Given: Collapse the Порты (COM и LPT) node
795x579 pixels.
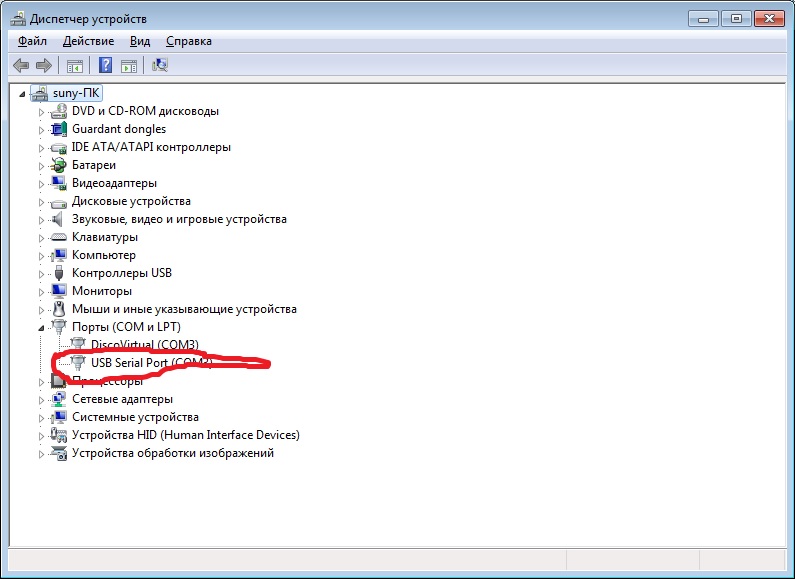Looking at the screenshot, I should [x=42, y=327].
